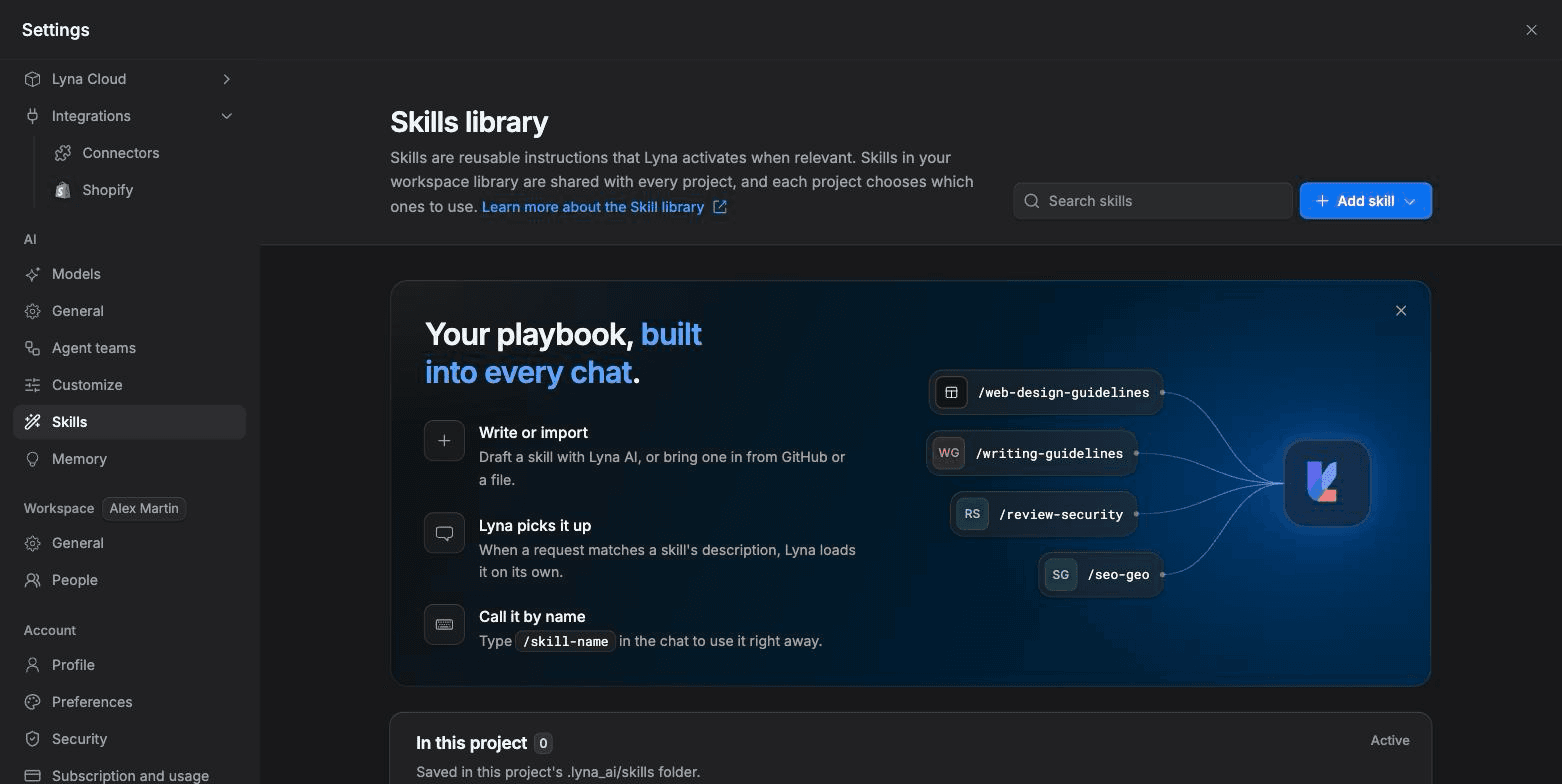Image resolution: width=1562 pixels, height=784 pixels.
Task: Click the Add skill button
Action: [x=1366, y=201]
